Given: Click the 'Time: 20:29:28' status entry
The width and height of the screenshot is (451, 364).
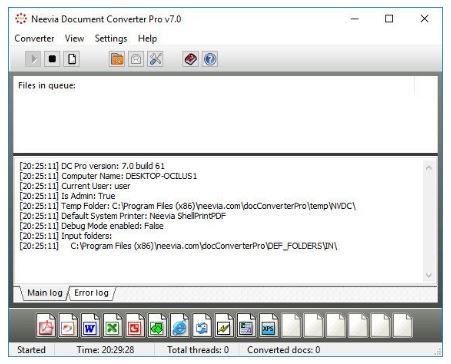Looking at the screenshot, I should click(x=105, y=350).
